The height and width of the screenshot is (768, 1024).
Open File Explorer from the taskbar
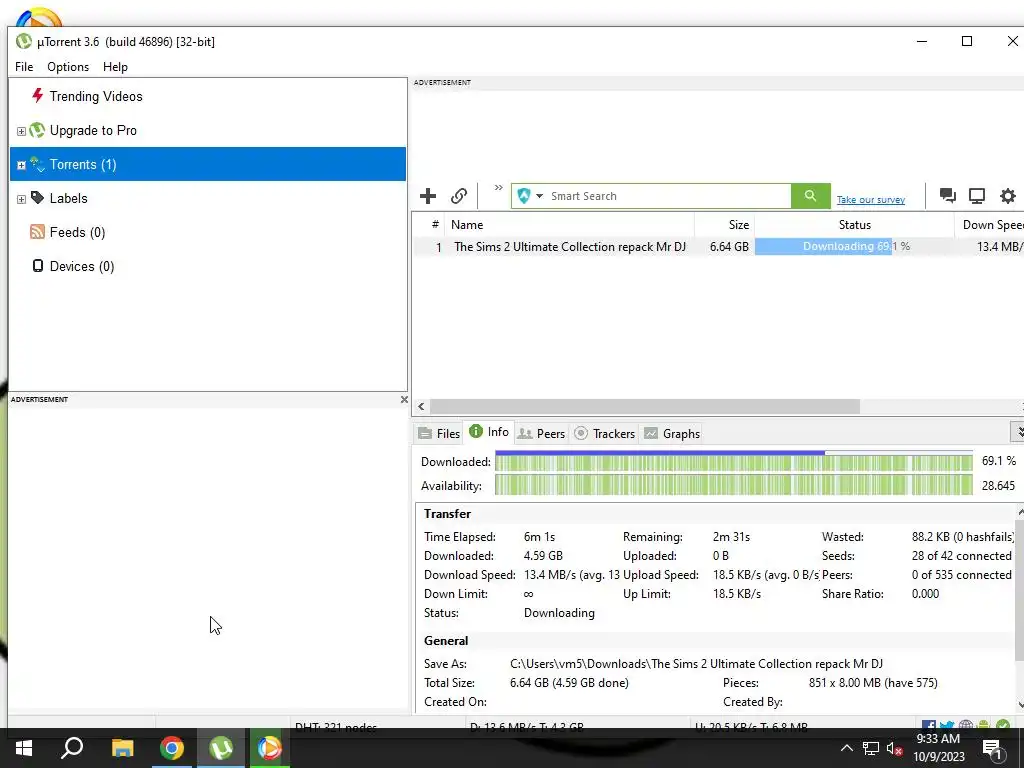click(x=122, y=748)
